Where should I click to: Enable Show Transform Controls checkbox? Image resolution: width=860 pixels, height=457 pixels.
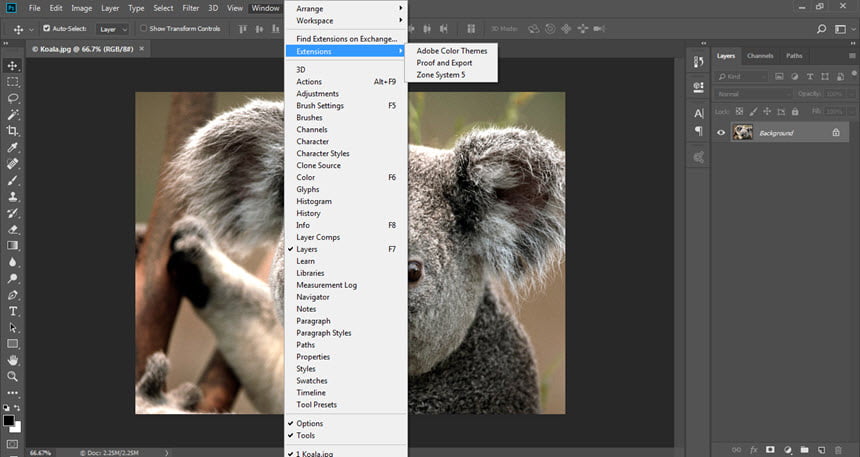tap(144, 29)
